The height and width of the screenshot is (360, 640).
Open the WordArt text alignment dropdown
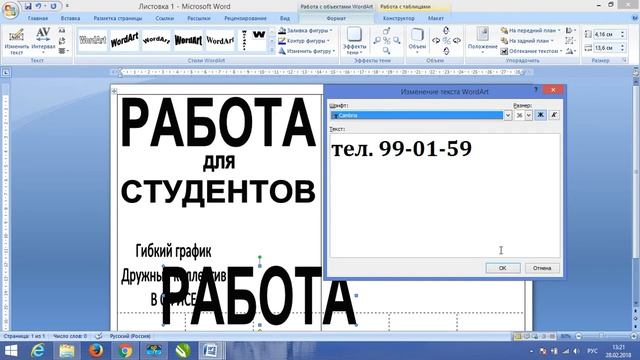point(63,51)
